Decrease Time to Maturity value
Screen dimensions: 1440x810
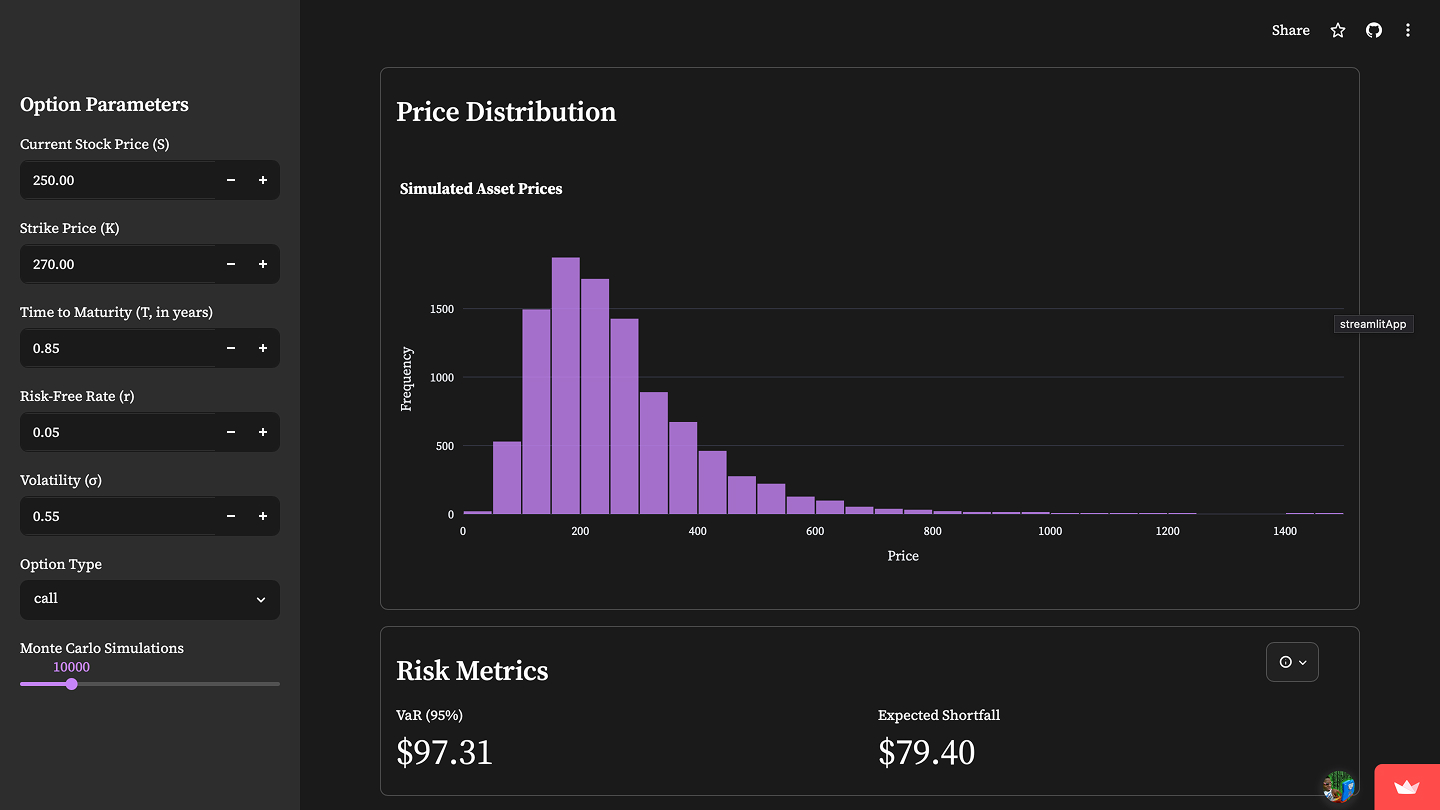(x=231, y=348)
